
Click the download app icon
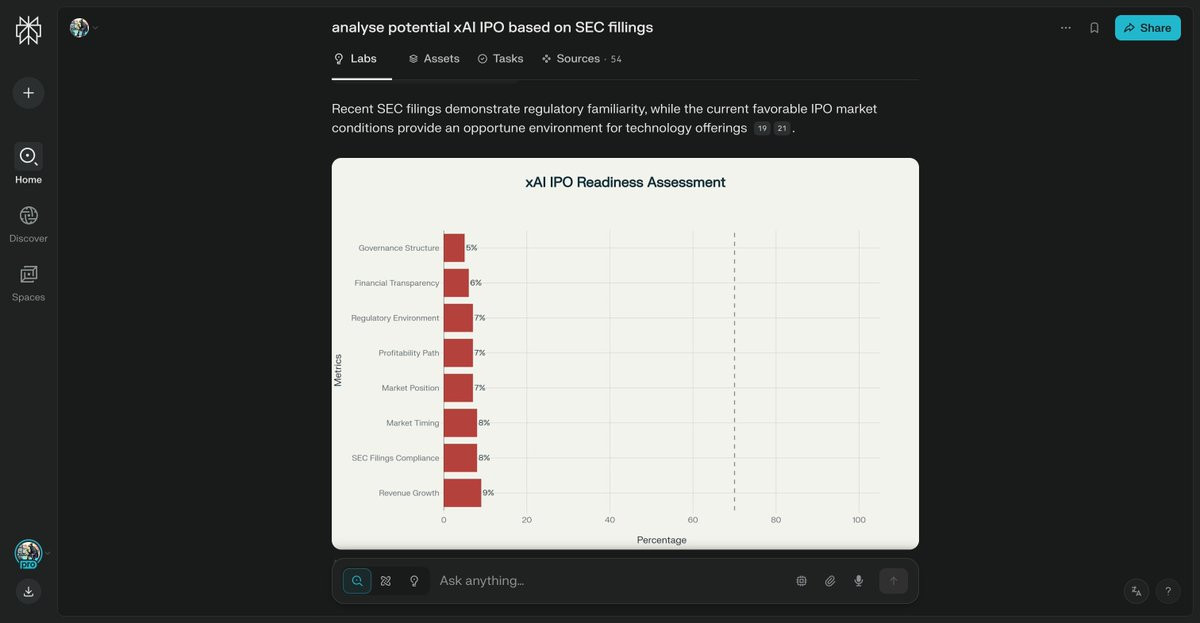tap(28, 591)
